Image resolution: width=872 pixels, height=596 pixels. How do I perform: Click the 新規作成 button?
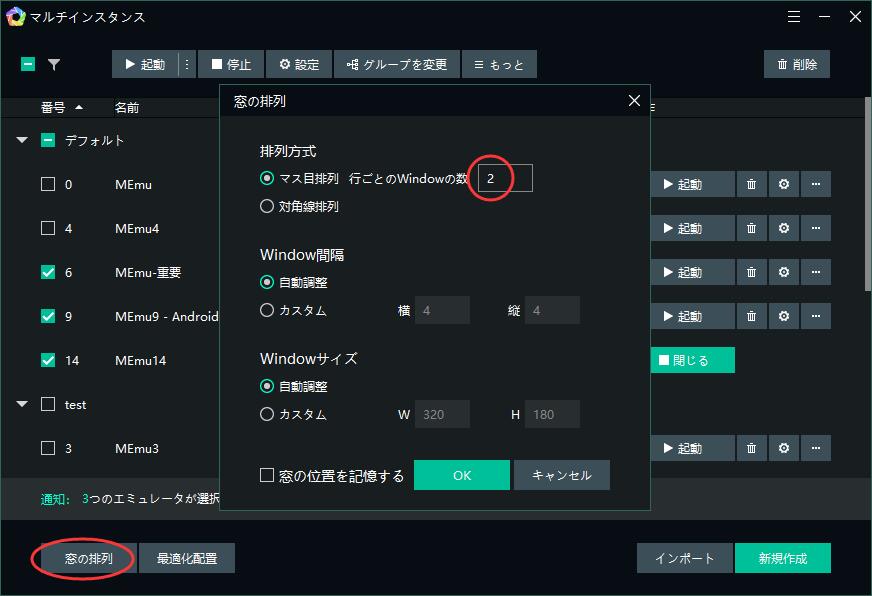(x=783, y=558)
